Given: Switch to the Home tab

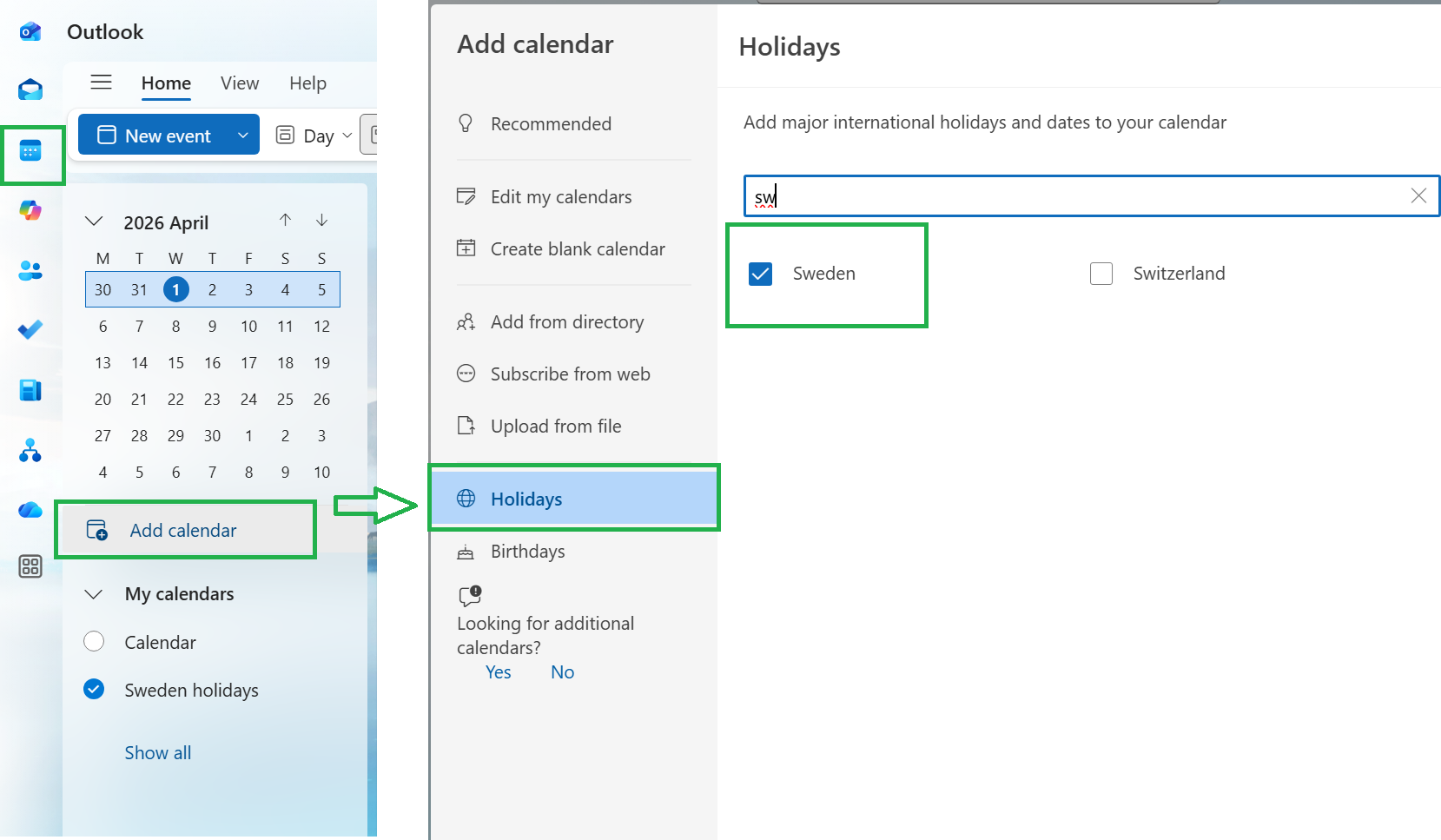Looking at the screenshot, I should [166, 83].
